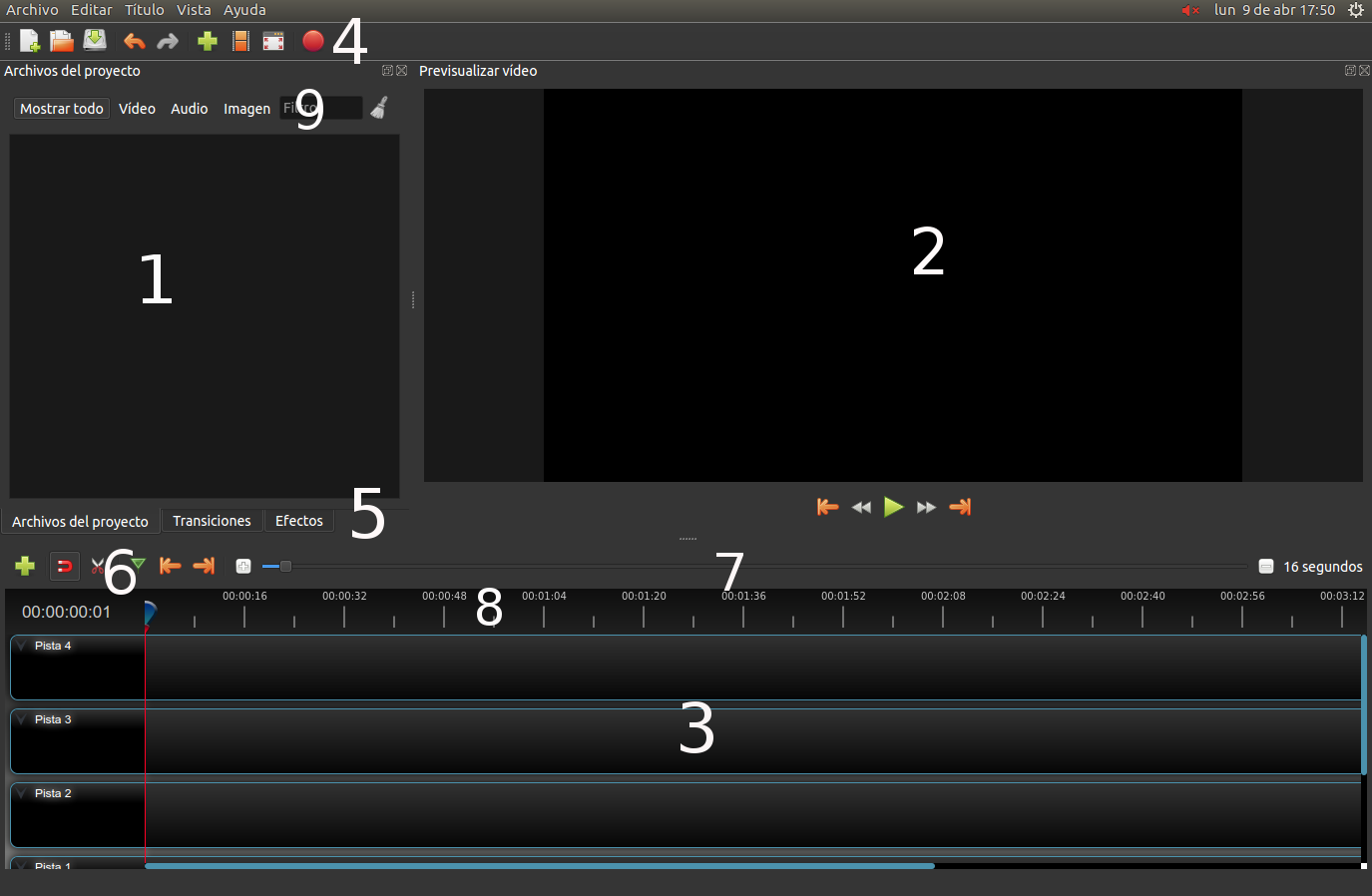This screenshot has height=896, width=1372.
Task: Redo with the gray arrow icon
Action: [168, 41]
